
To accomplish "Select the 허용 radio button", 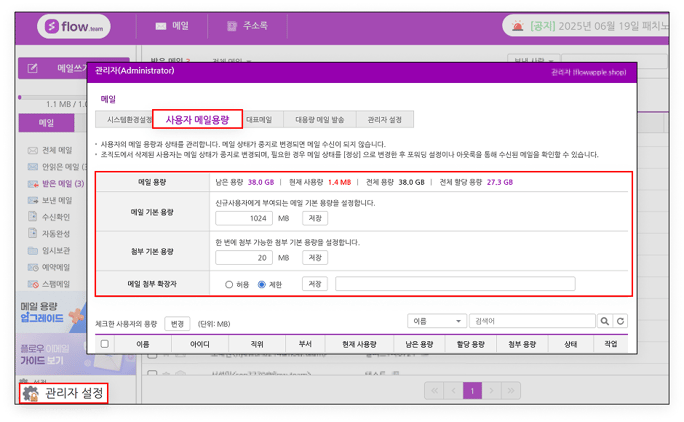I will [229, 284].
